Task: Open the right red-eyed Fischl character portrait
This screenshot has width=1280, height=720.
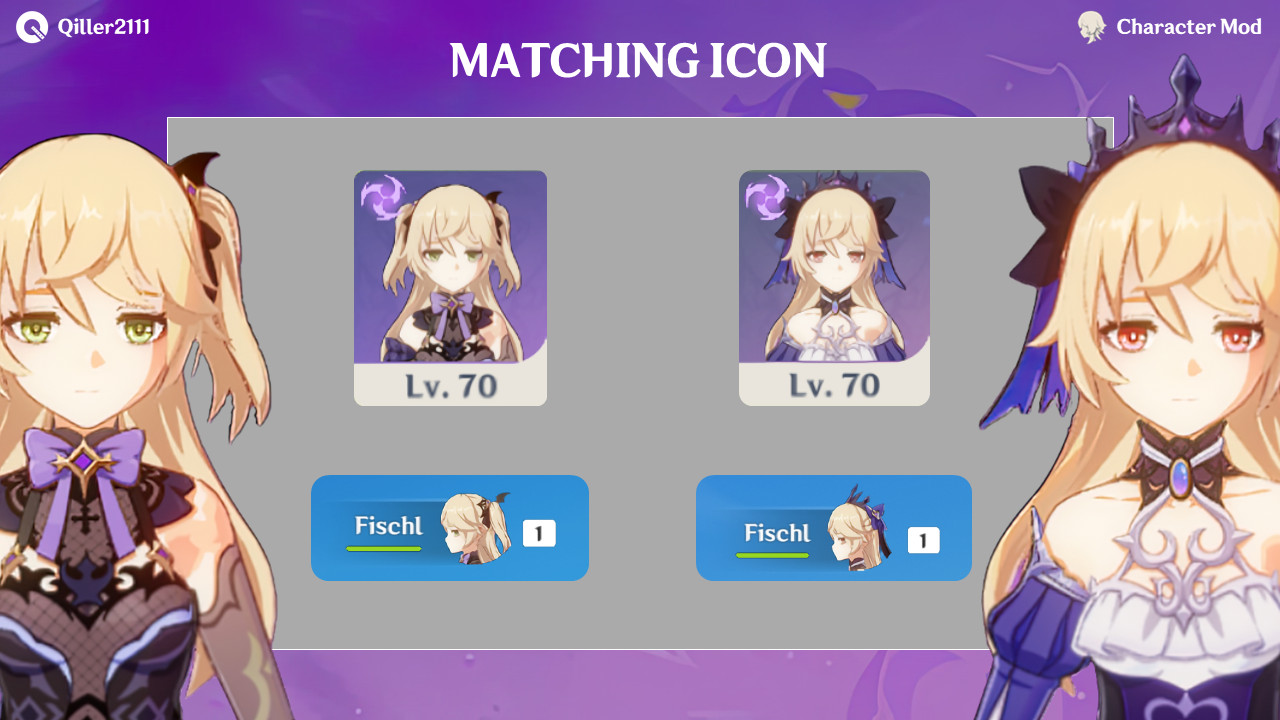Action: 834,267
